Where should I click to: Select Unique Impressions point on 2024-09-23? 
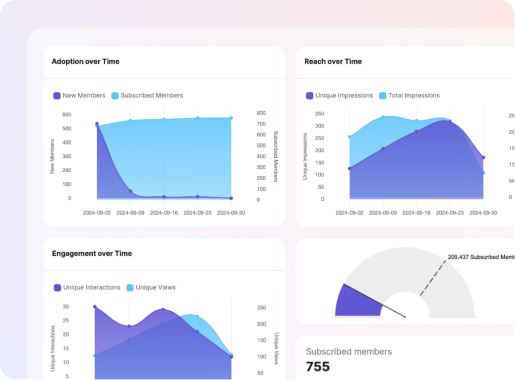click(450, 122)
